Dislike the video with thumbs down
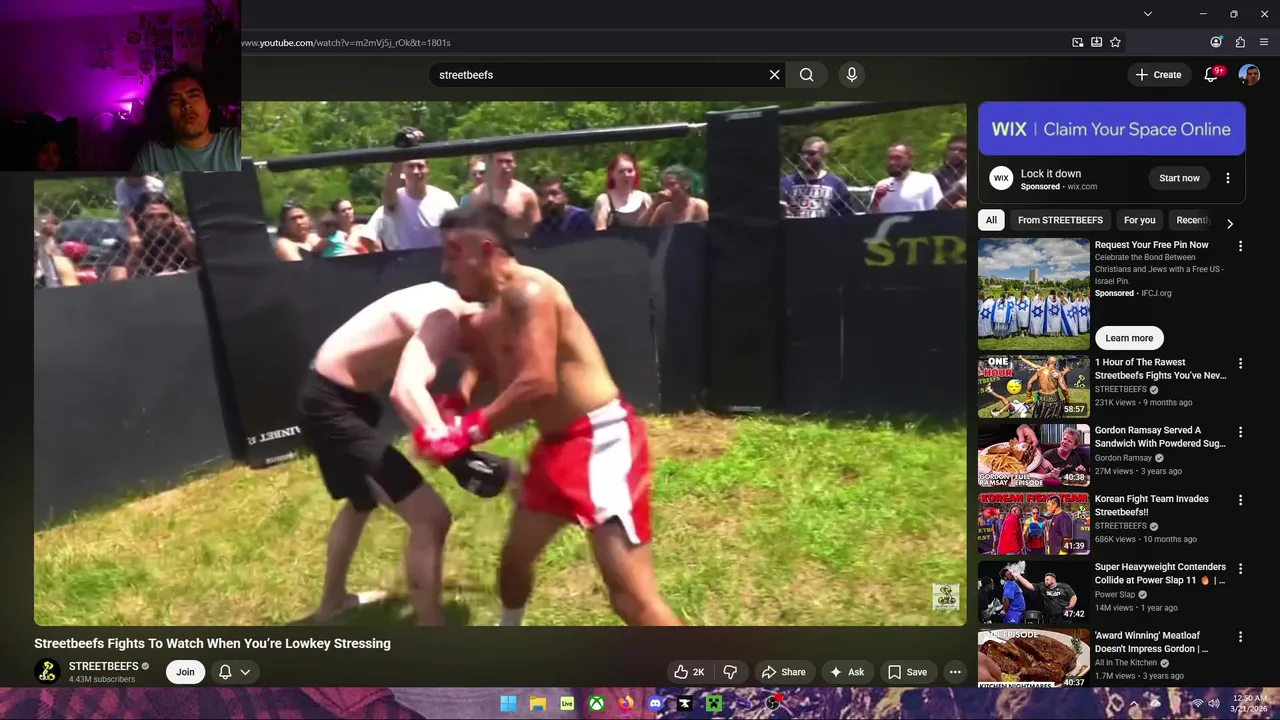This screenshot has height=720, width=1280. (730, 672)
